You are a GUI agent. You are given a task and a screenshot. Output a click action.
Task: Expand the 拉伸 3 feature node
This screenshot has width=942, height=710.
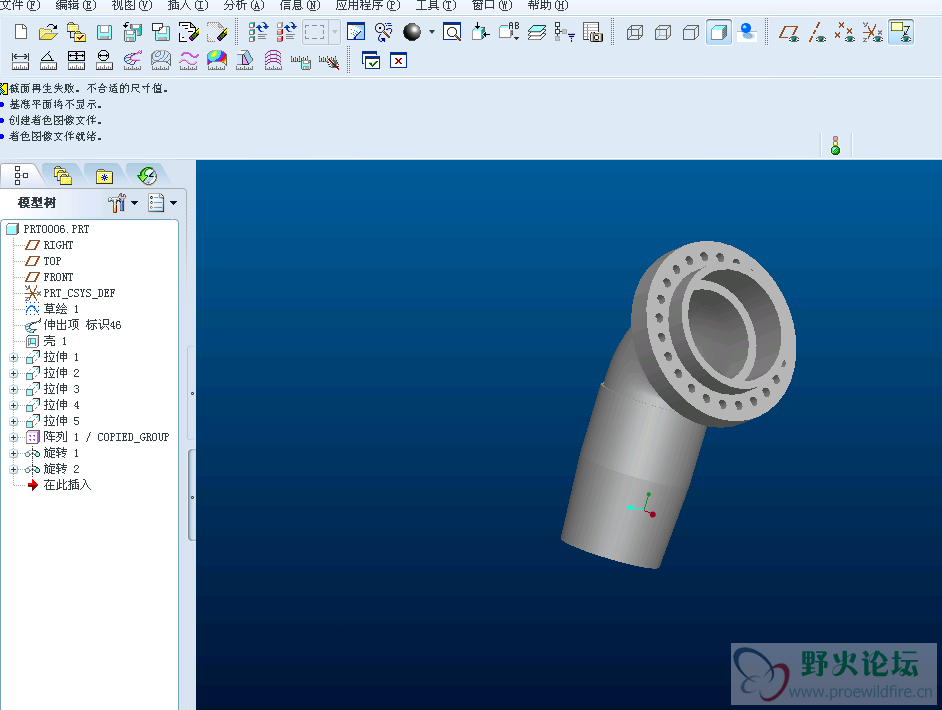click(14, 389)
